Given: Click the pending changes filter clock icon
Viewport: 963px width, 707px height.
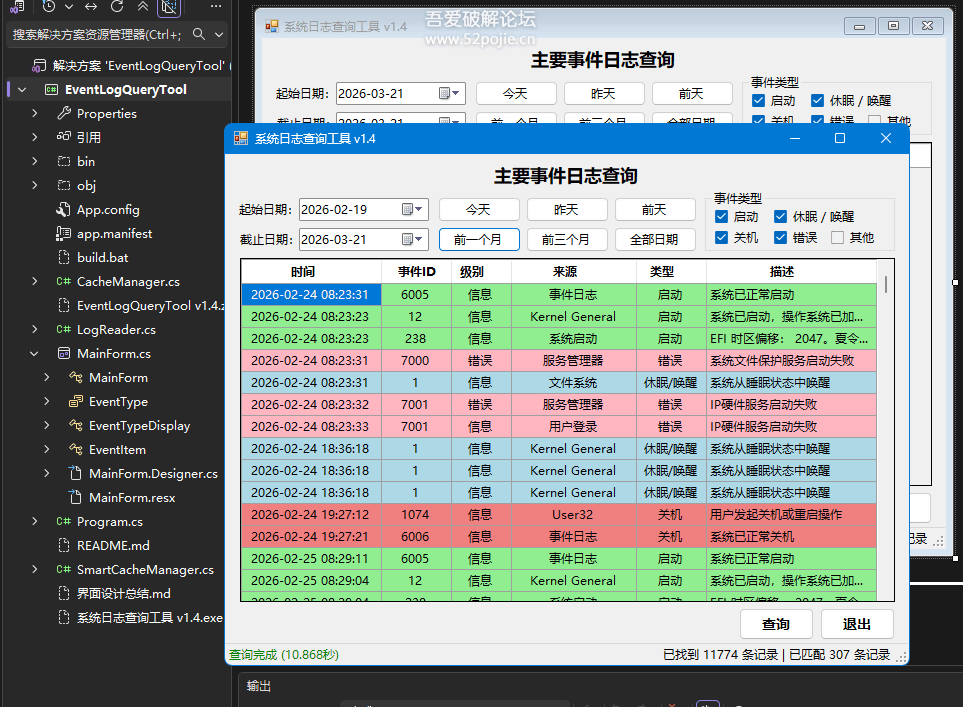Looking at the screenshot, I should [x=48, y=7].
